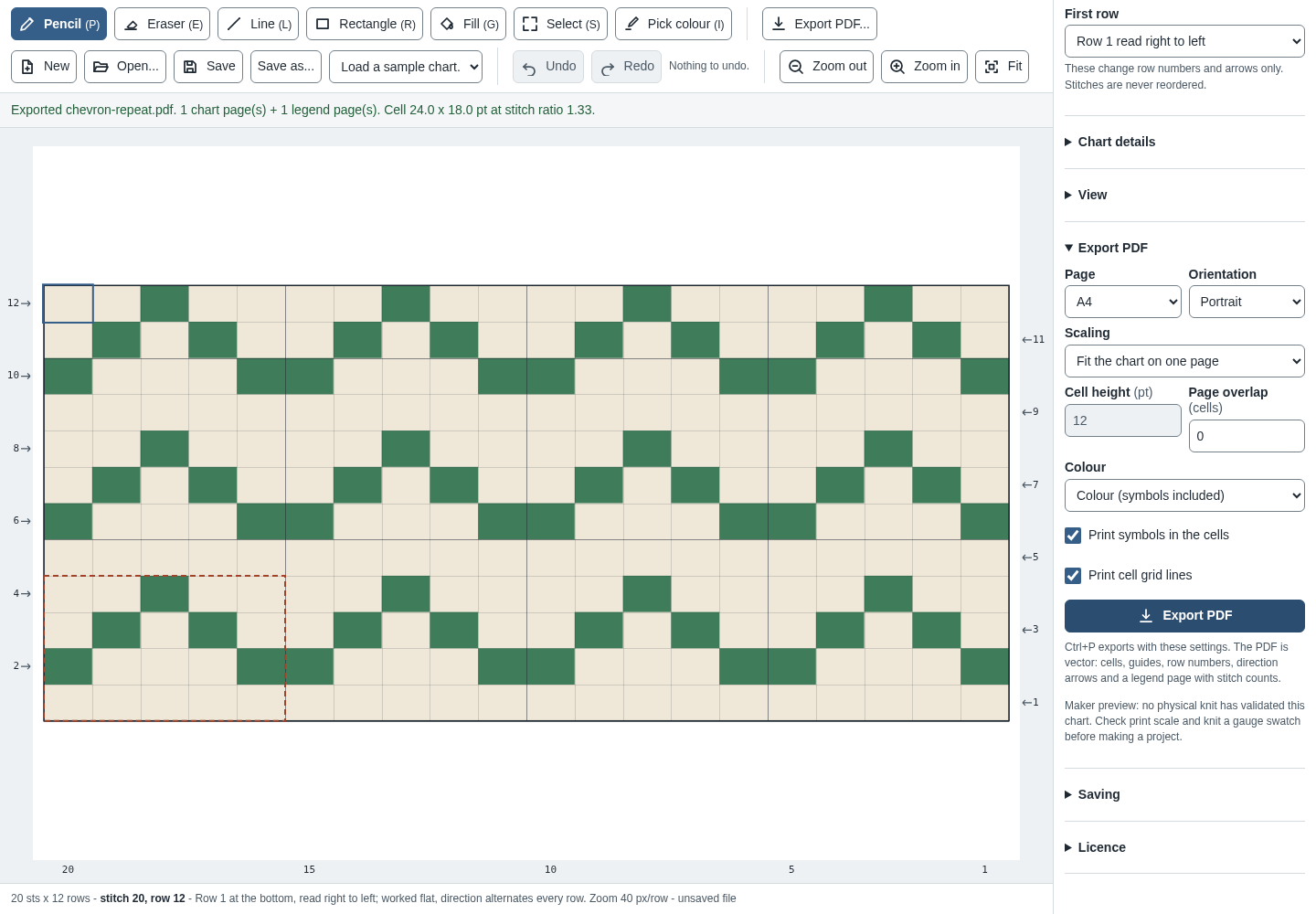Toggle Print symbols in the cells checkbox

1073,536
